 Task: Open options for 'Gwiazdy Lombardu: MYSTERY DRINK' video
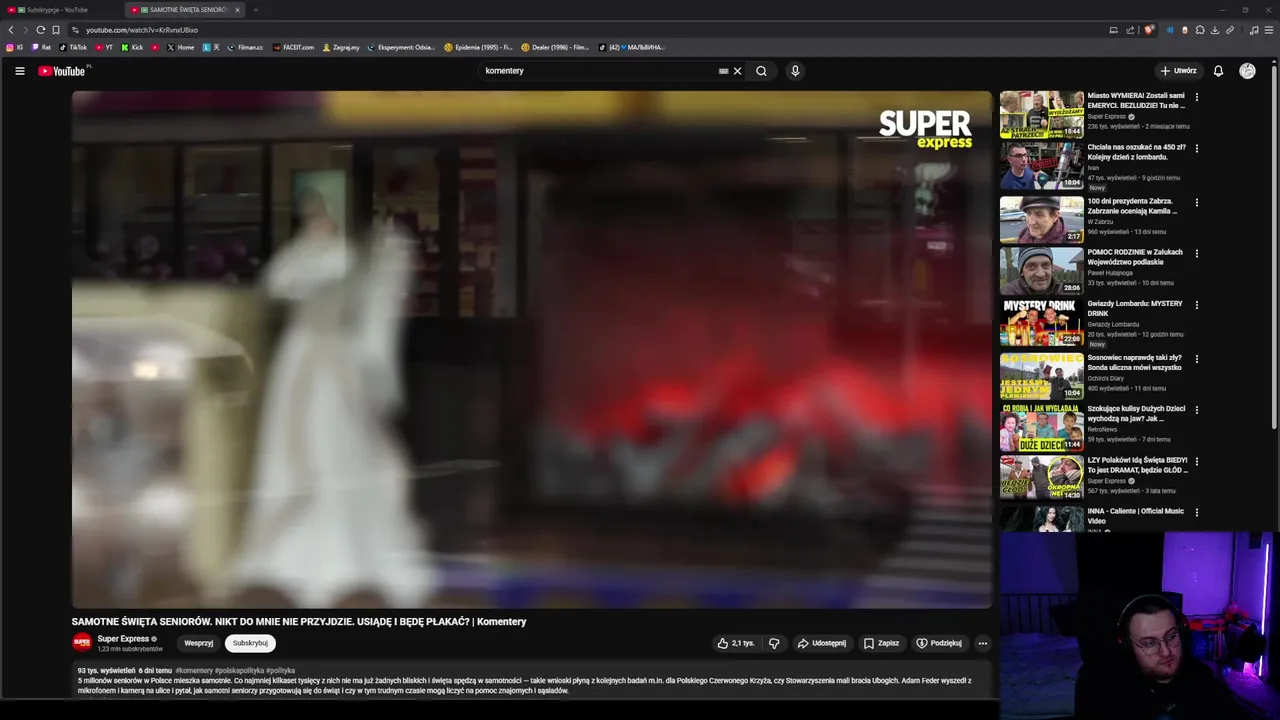pyautogui.click(x=1196, y=305)
